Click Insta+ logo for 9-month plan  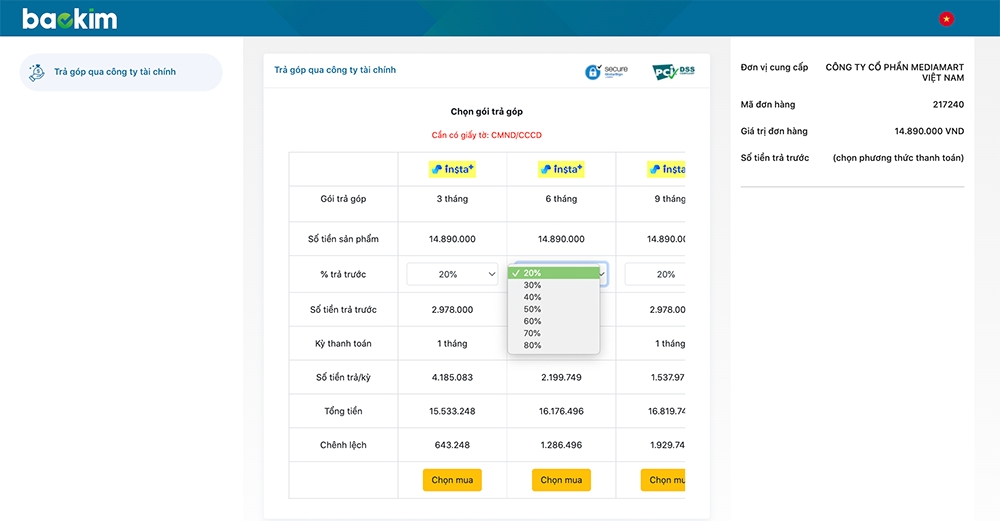(x=667, y=169)
